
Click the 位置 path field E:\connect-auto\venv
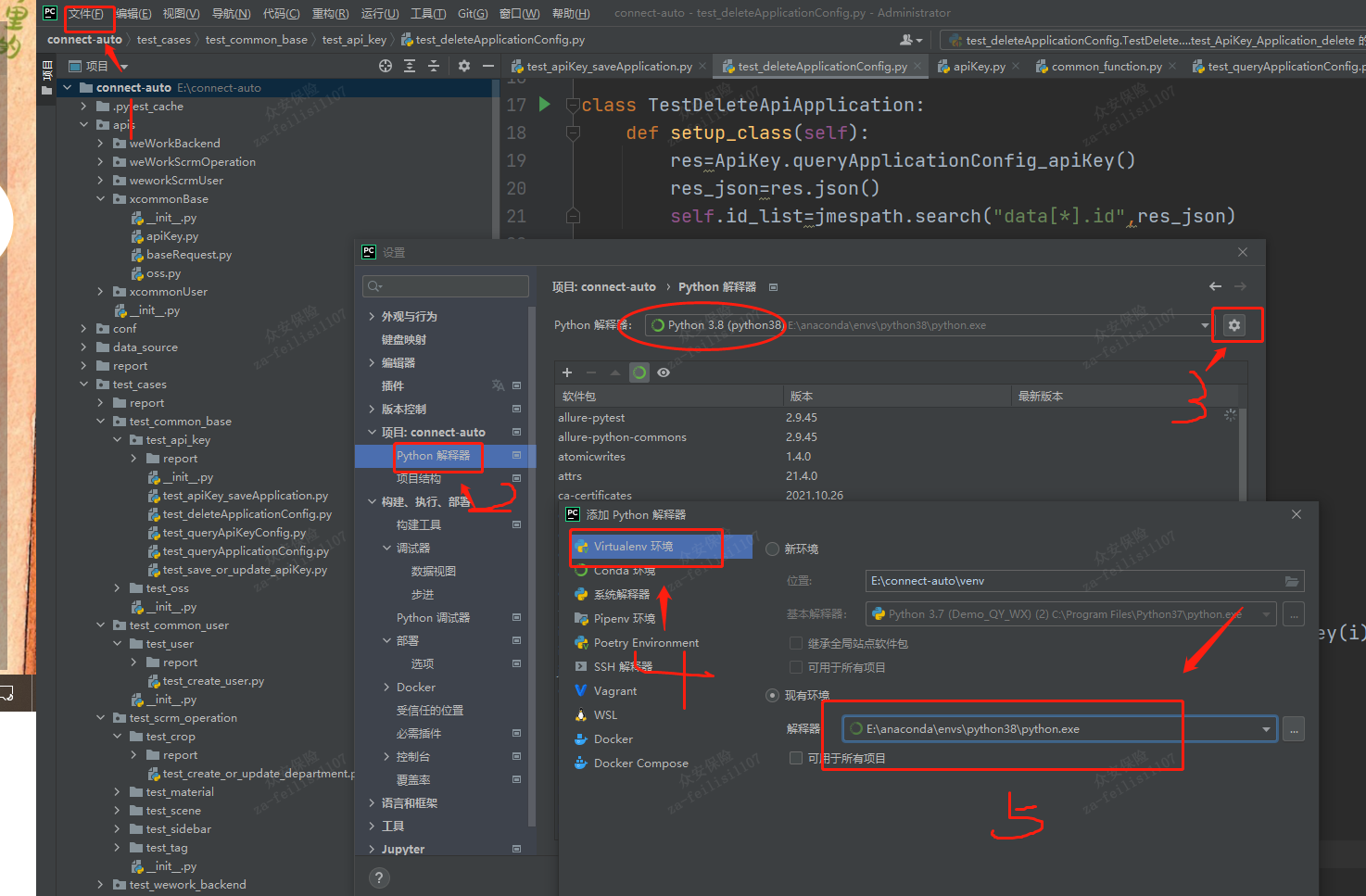pyautogui.click(x=1085, y=581)
